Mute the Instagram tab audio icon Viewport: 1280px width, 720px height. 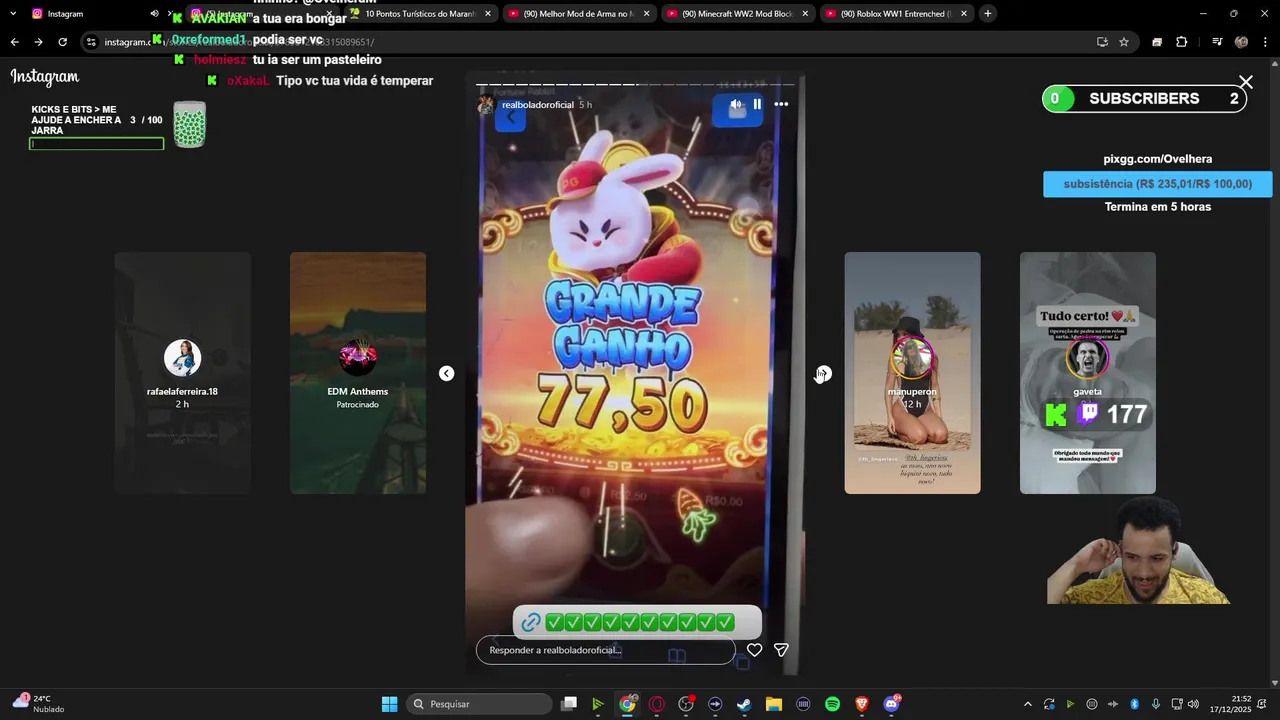tap(154, 14)
